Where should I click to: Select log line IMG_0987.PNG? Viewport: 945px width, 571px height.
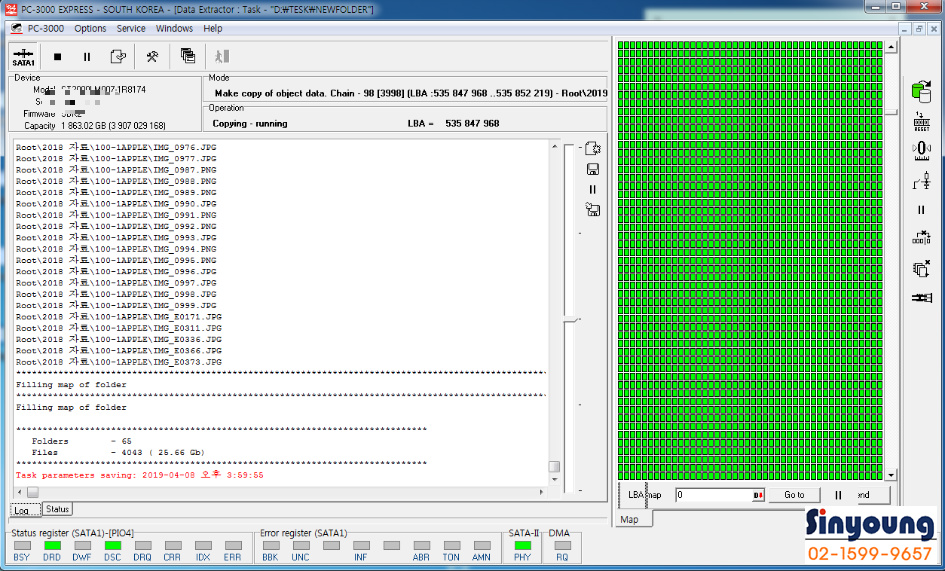[x=116, y=170]
